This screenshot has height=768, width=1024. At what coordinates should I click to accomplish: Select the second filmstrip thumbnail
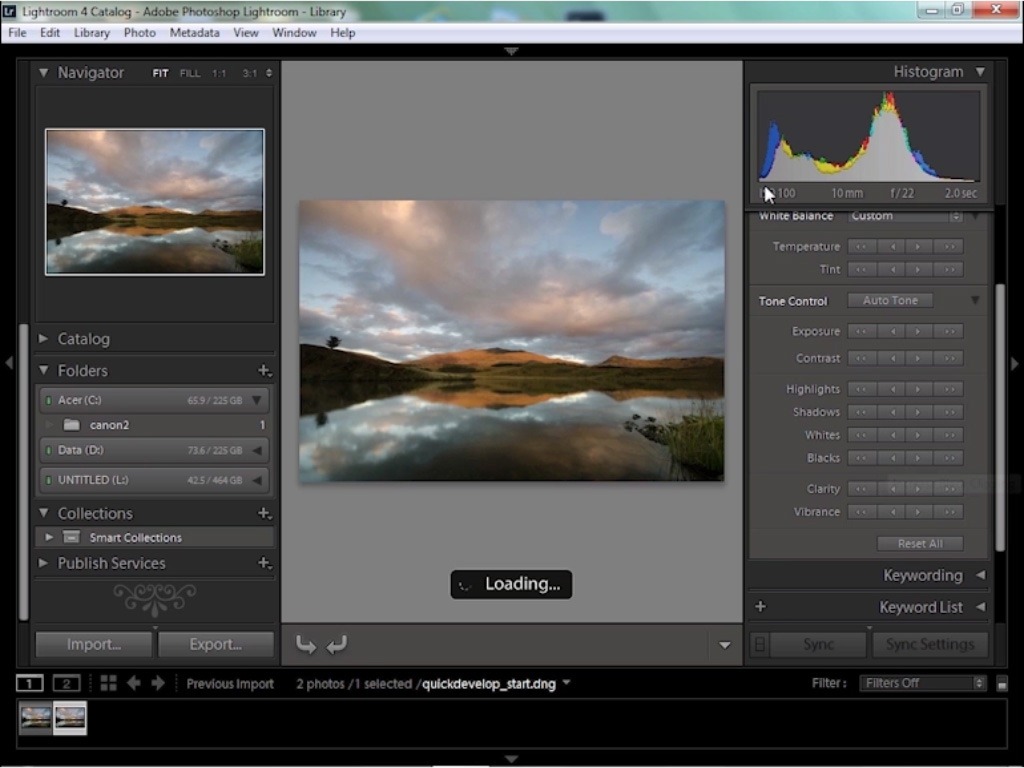click(70, 718)
